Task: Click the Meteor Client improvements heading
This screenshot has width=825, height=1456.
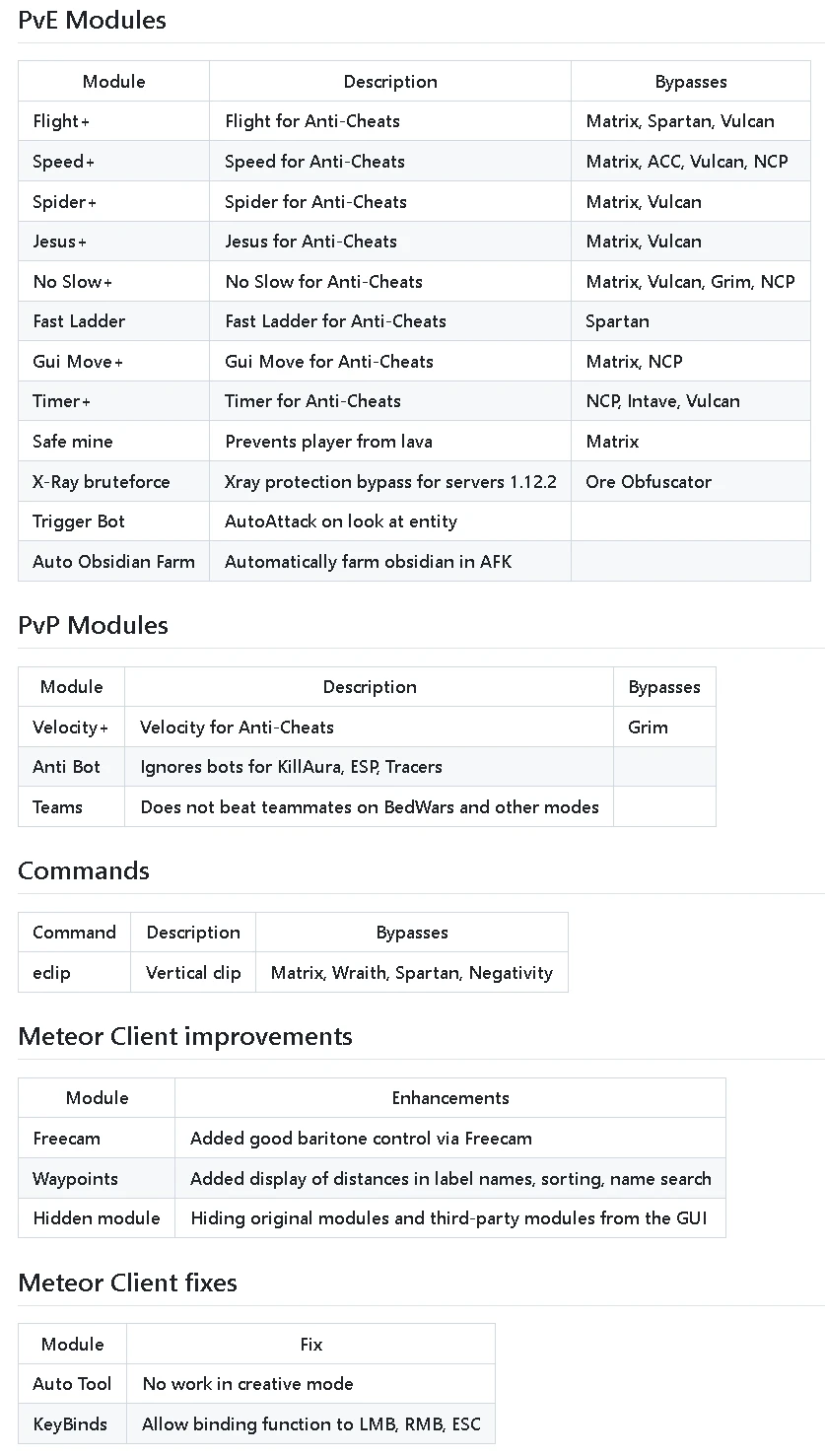Action: coord(185,1036)
